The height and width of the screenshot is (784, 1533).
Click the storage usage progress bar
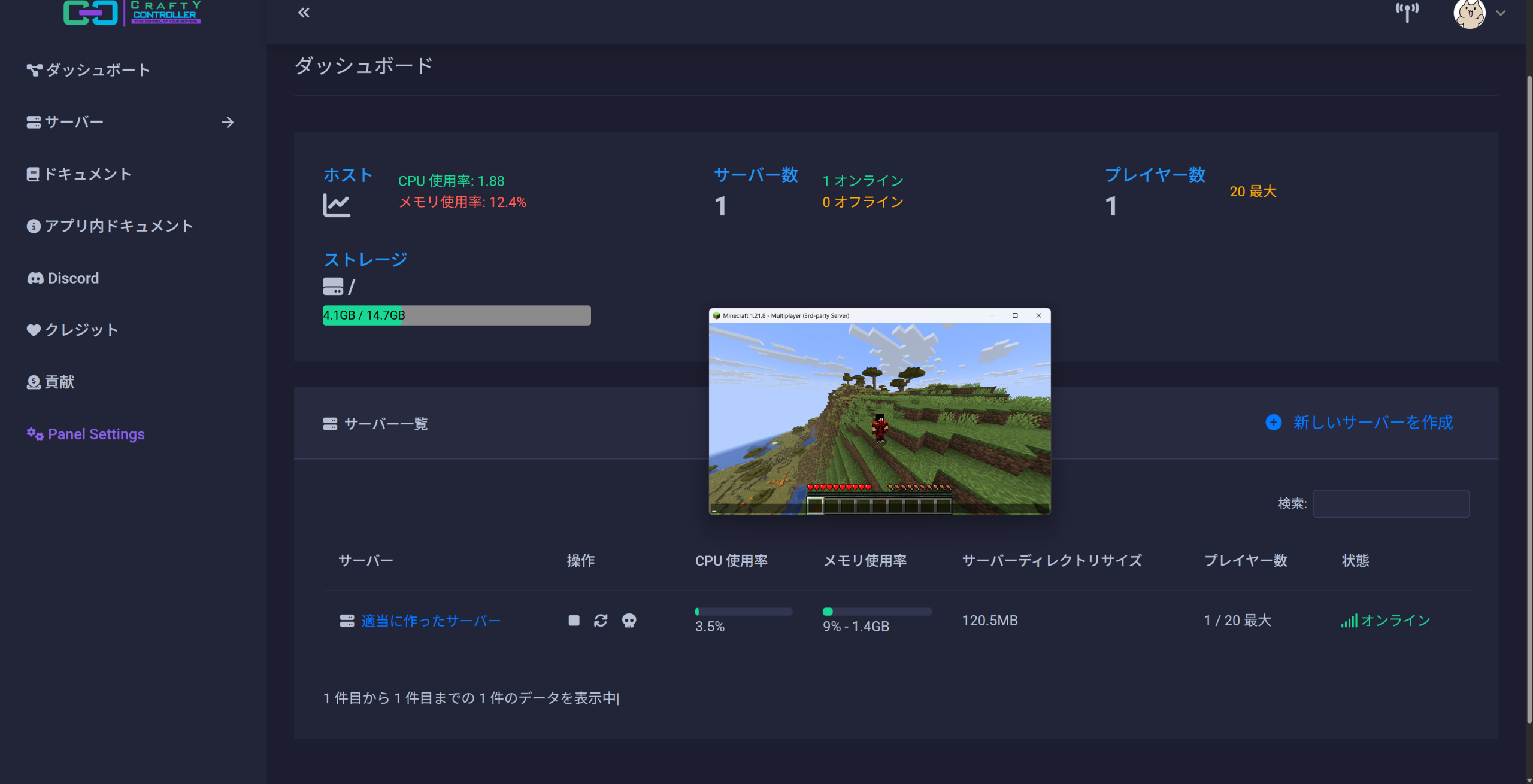click(456, 315)
